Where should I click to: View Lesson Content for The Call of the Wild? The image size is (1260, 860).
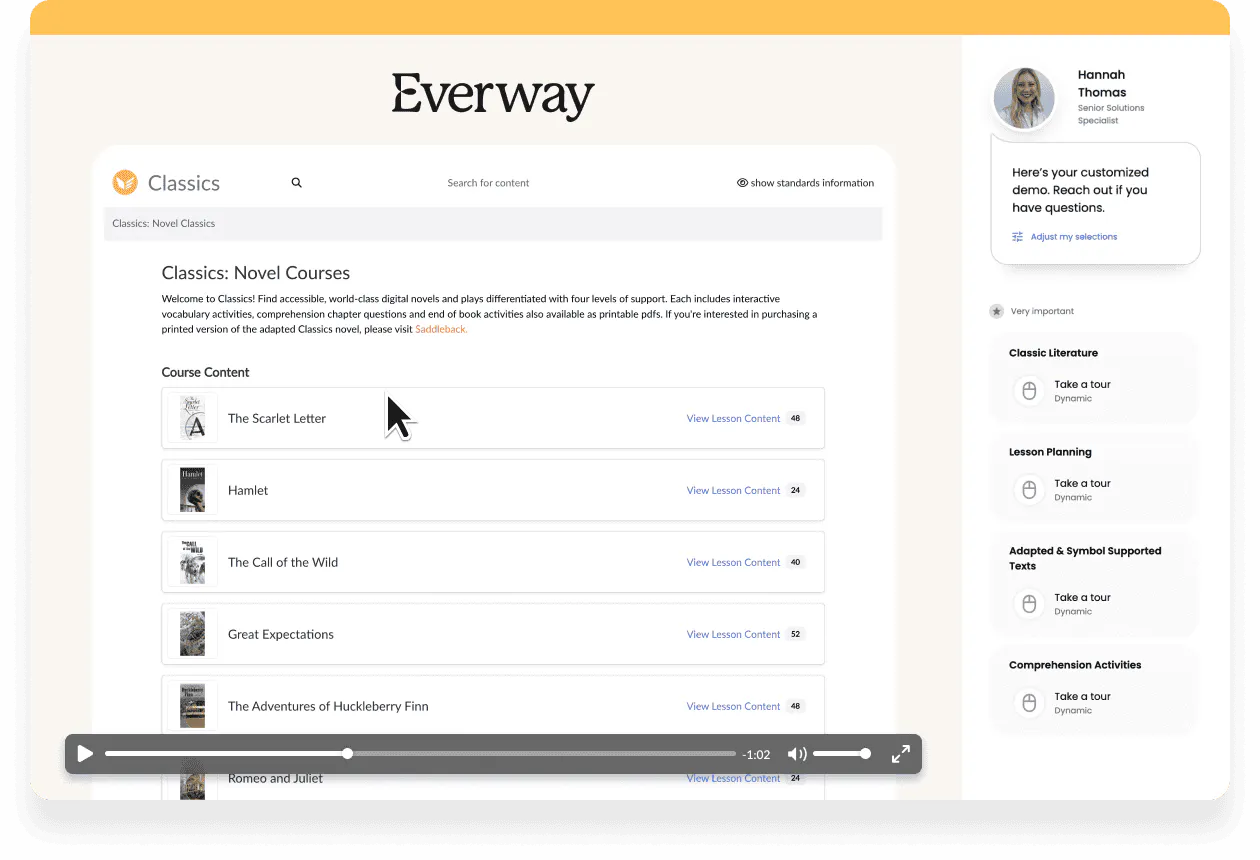(x=733, y=563)
